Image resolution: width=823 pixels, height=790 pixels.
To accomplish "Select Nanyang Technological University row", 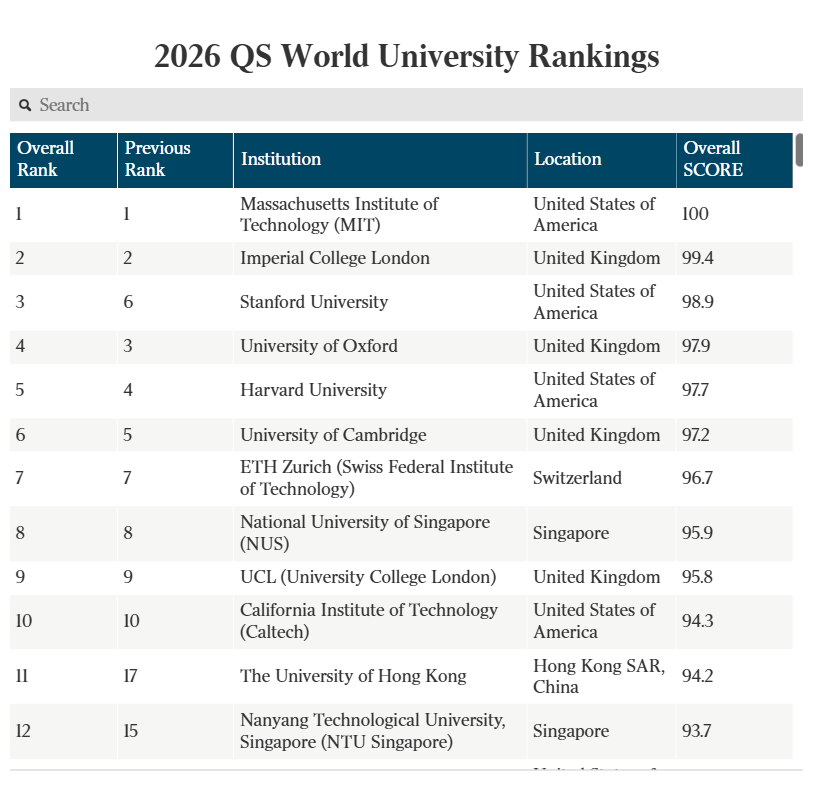I will pos(372,731).
